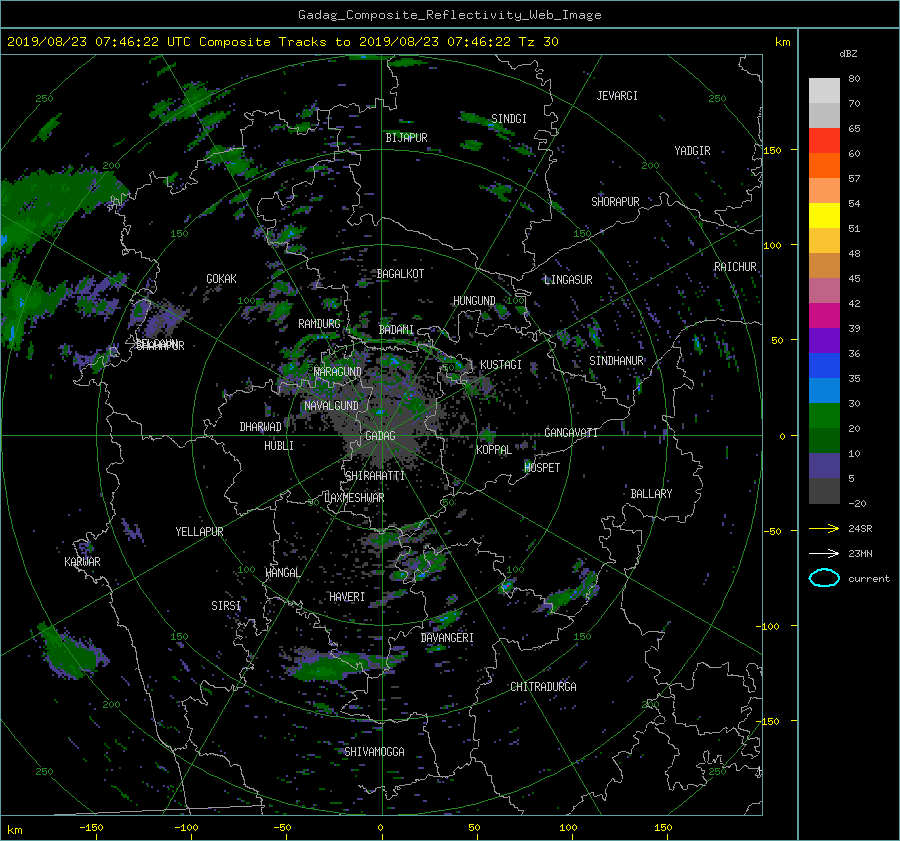
Task: Click the YELLAPUR city label
Action: point(199,532)
